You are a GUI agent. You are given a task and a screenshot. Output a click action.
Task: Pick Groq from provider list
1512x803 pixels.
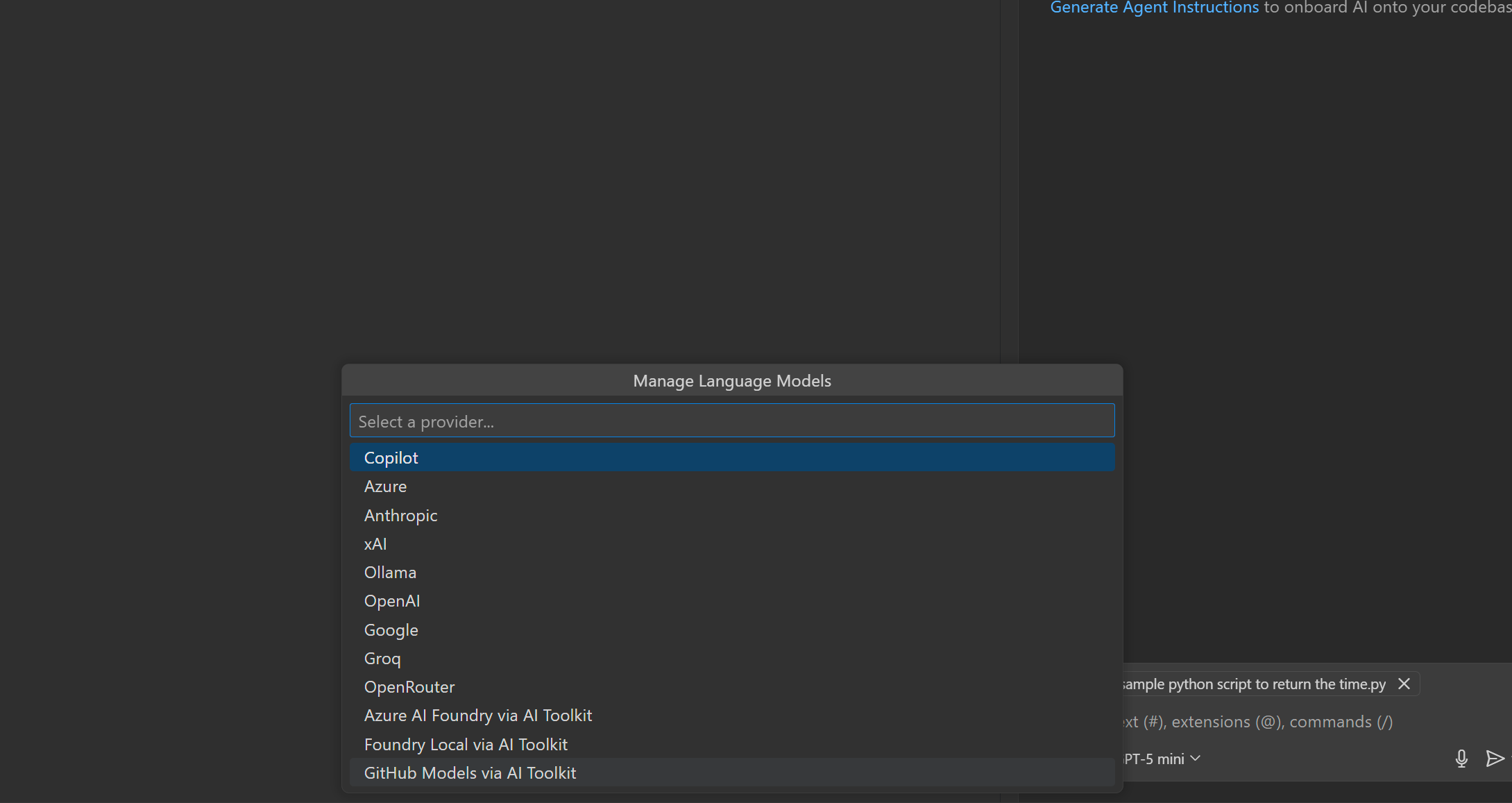[382, 659]
